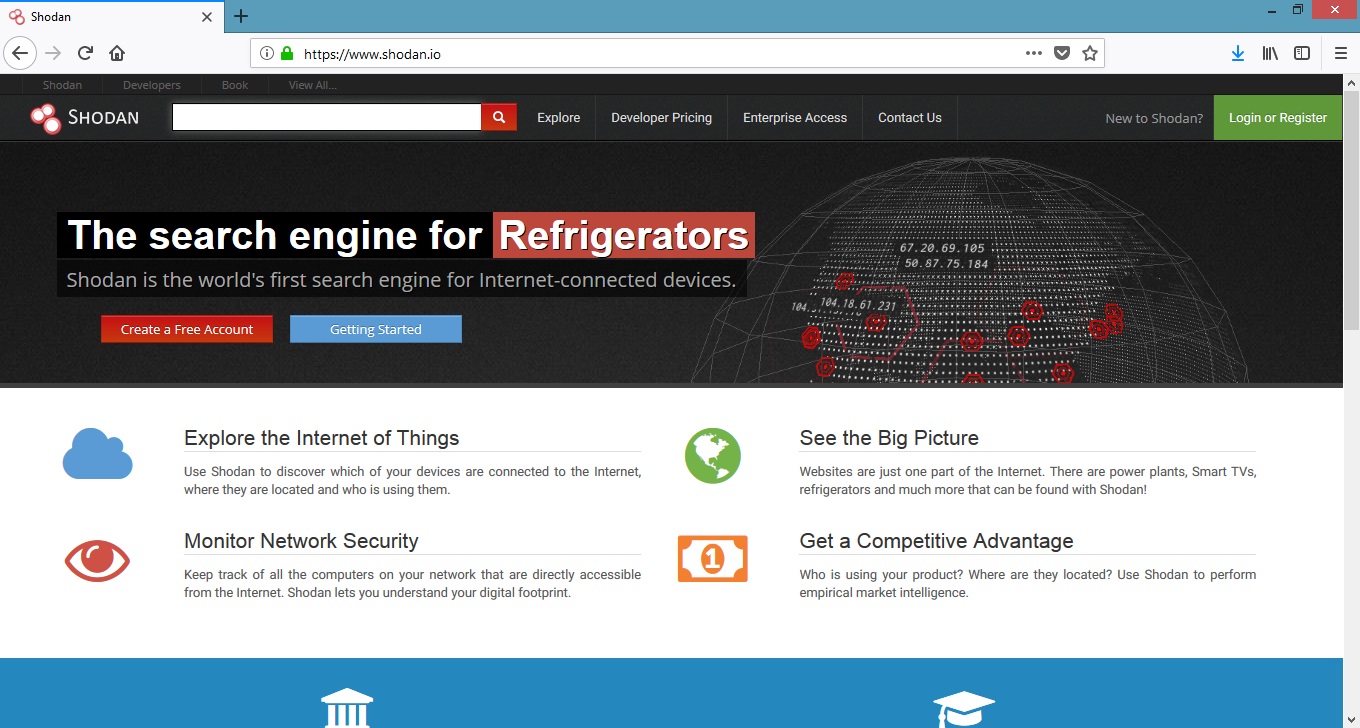The image size is (1360, 728).
Task: Click Create a Free Account button
Action: point(187,329)
